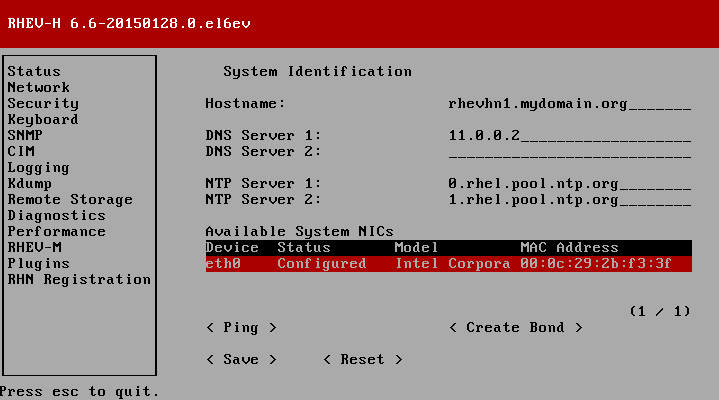Click the Press esc to quit hint
This screenshot has width=719, height=400.
pos(79,391)
